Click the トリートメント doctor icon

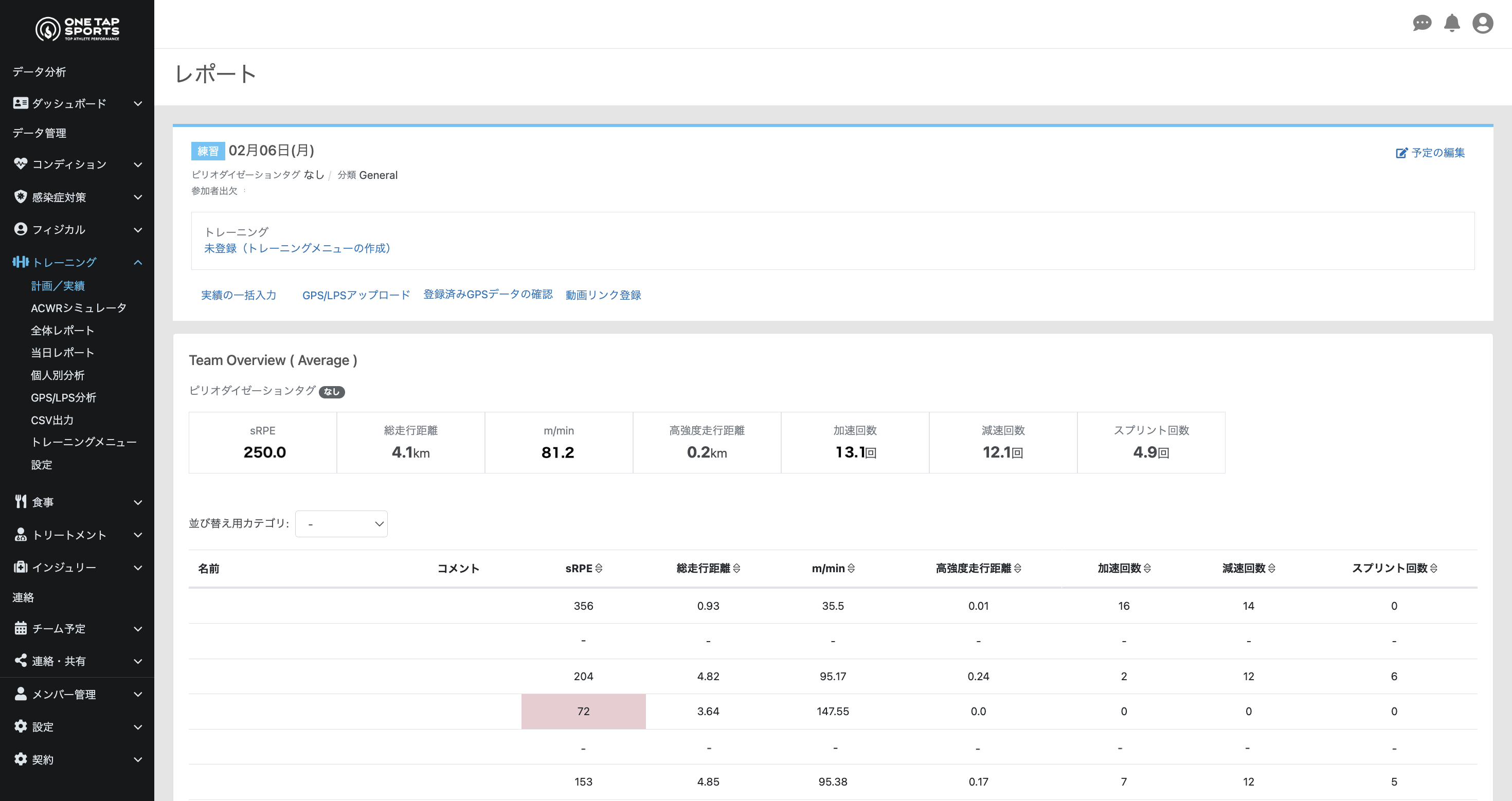21,535
